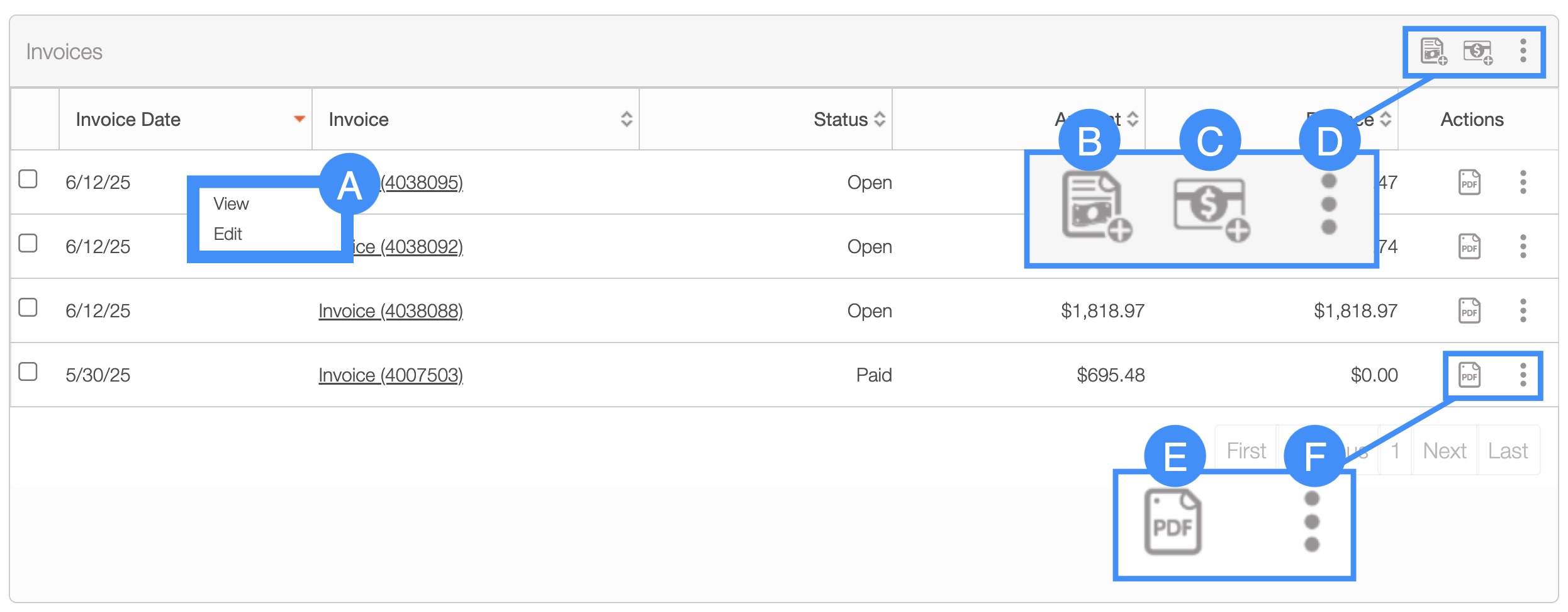Toggle sort on the Invoice column
Image resolution: width=1568 pixels, height=612 pixels.
626,119
